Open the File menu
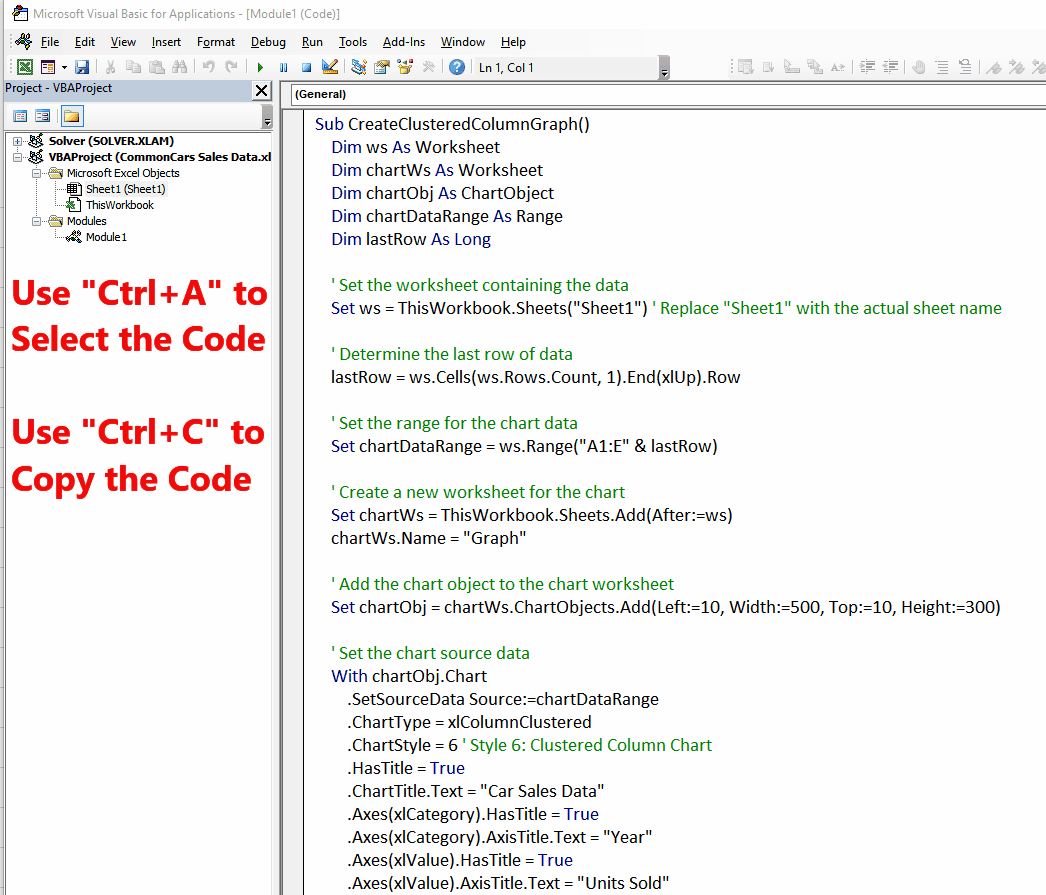The width and height of the screenshot is (1046, 895). (50, 42)
